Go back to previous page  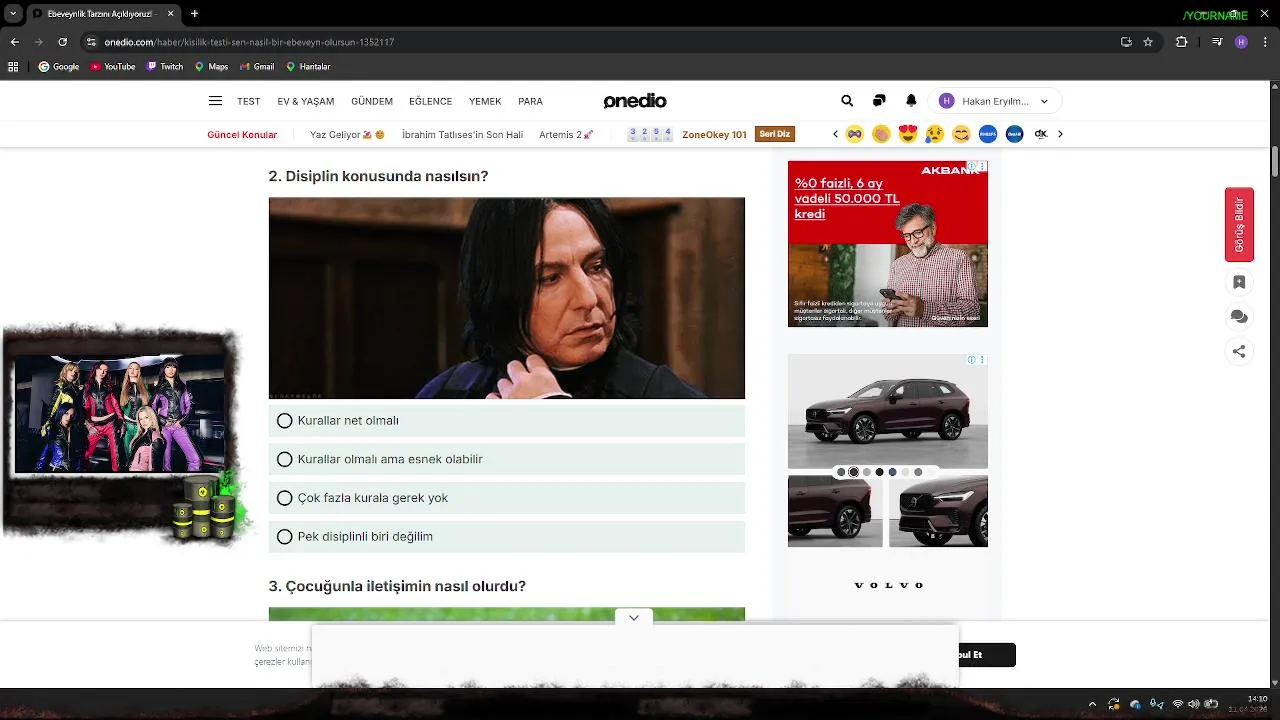pos(15,42)
